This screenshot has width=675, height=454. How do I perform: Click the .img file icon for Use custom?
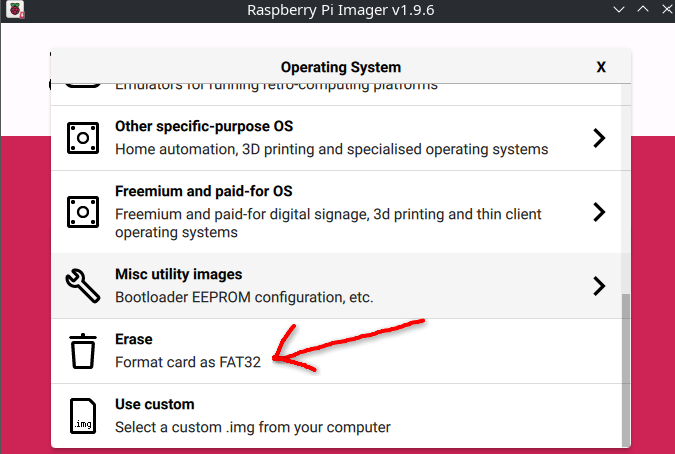pos(83,416)
